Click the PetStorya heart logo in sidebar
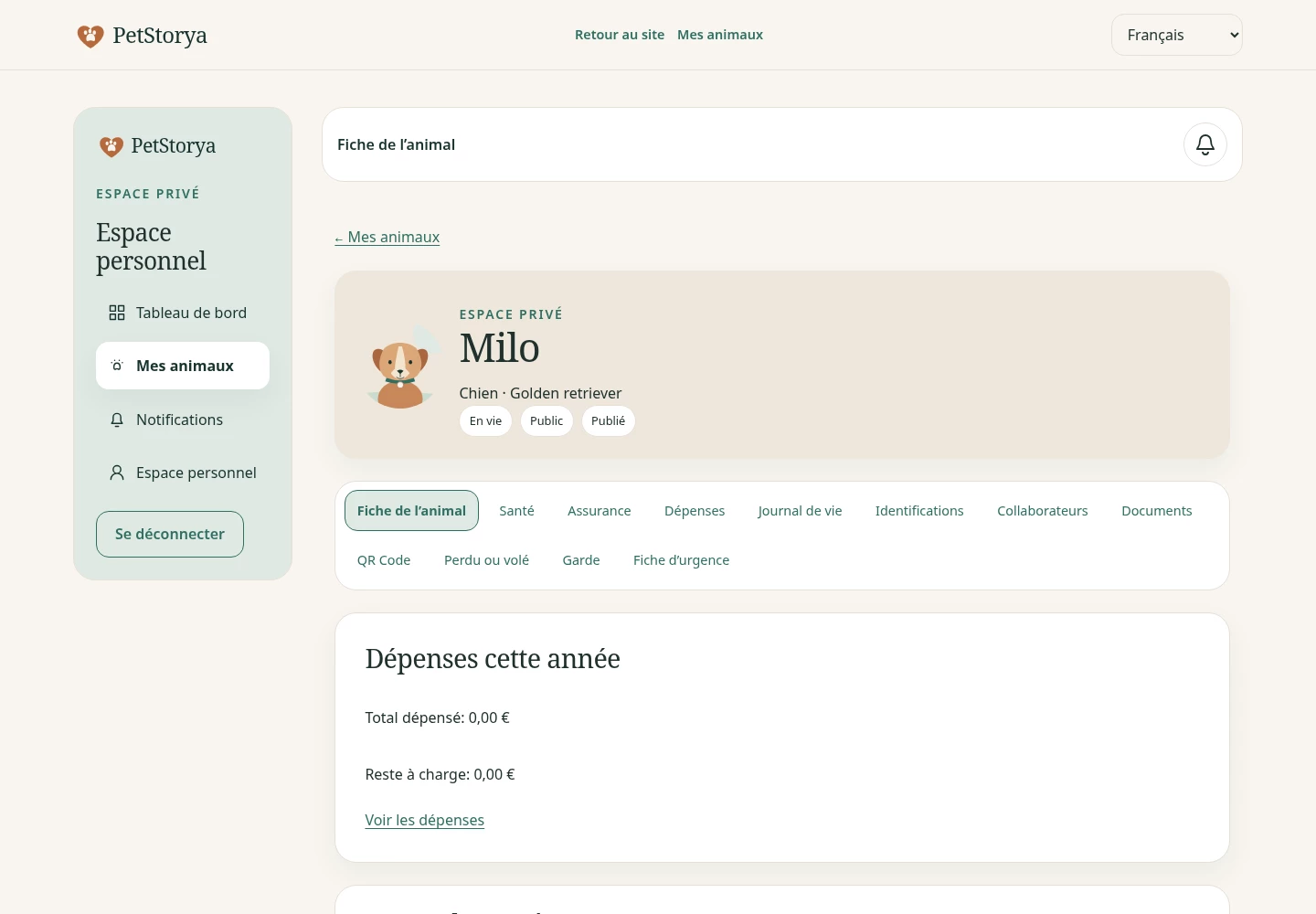Image resolution: width=1316 pixels, height=914 pixels. (111, 146)
